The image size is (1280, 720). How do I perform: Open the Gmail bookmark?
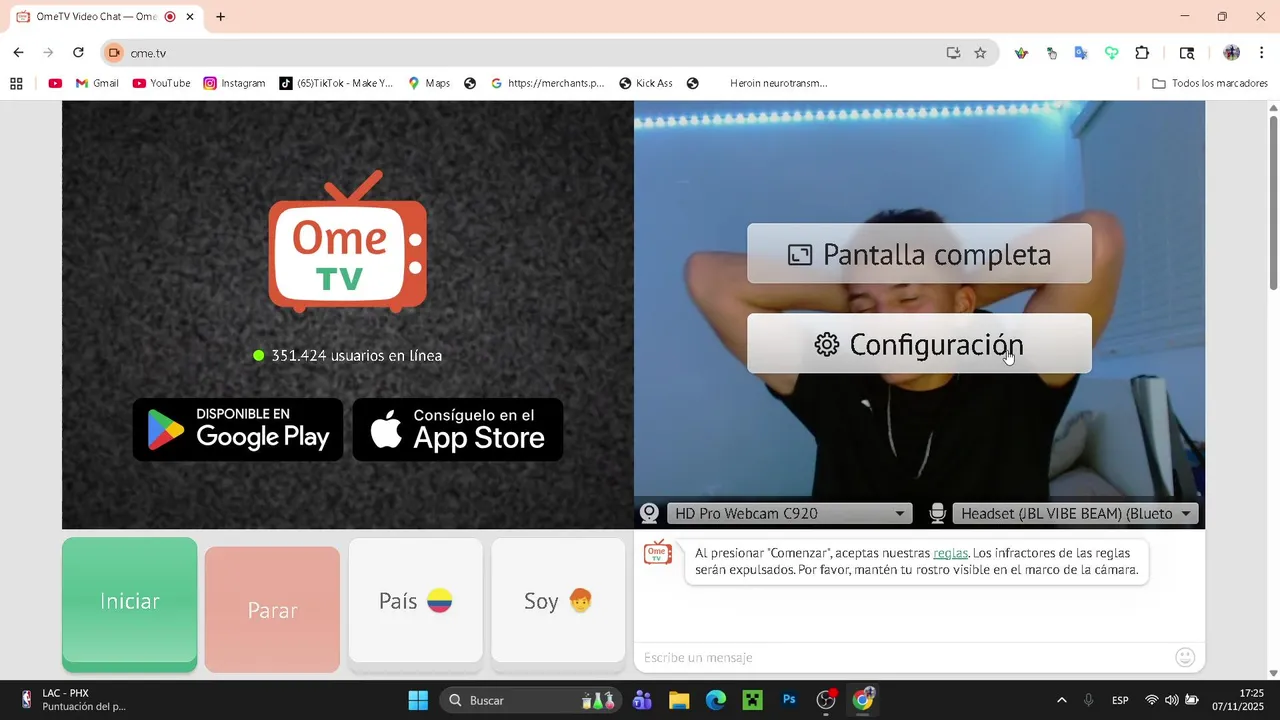[x=97, y=83]
